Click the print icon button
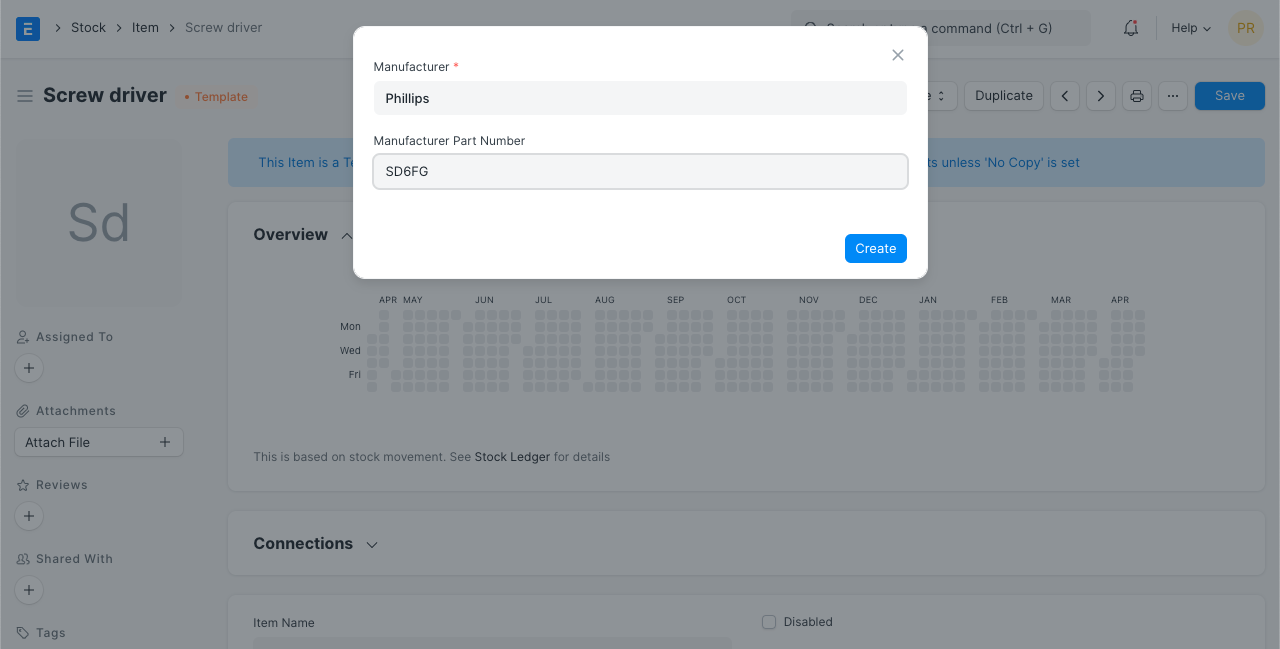The width and height of the screenshot is (1280, 649). (1137, 96)
